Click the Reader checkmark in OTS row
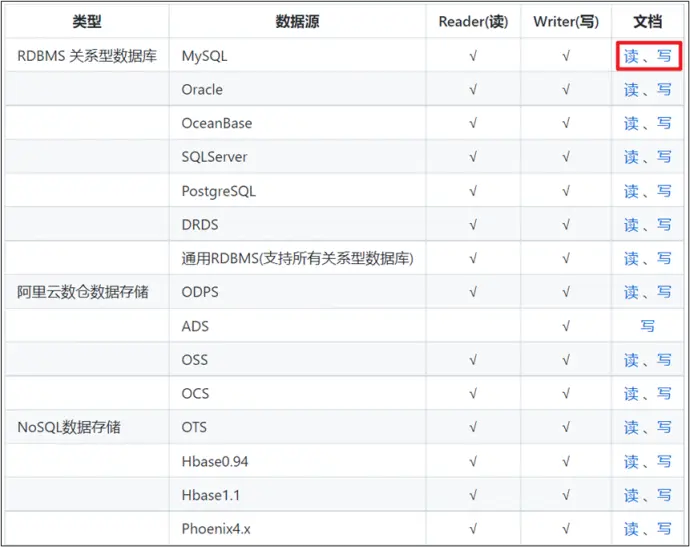 (x=473, y=427)
